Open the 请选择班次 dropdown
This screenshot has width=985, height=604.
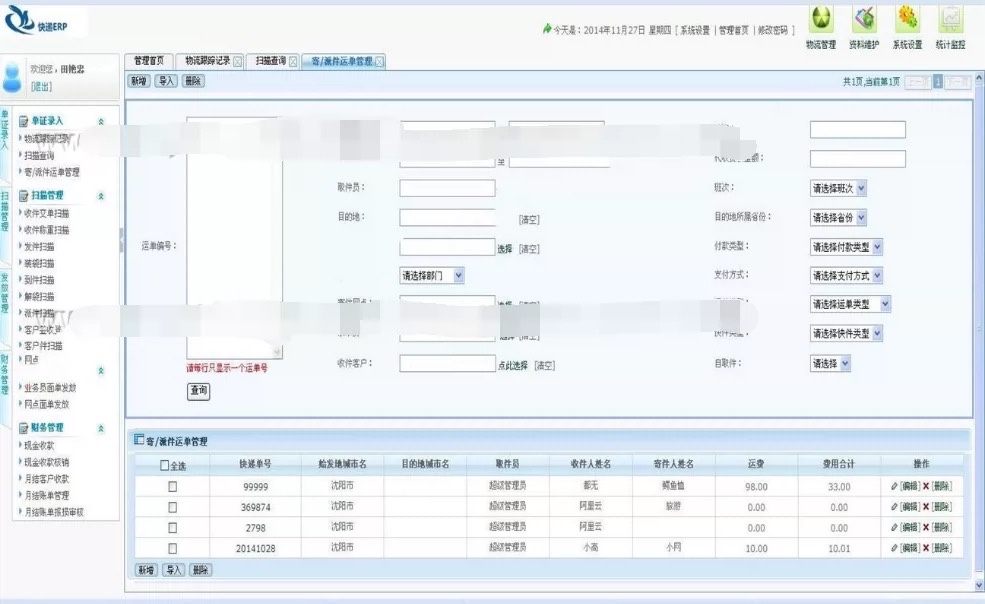[839, 189]
